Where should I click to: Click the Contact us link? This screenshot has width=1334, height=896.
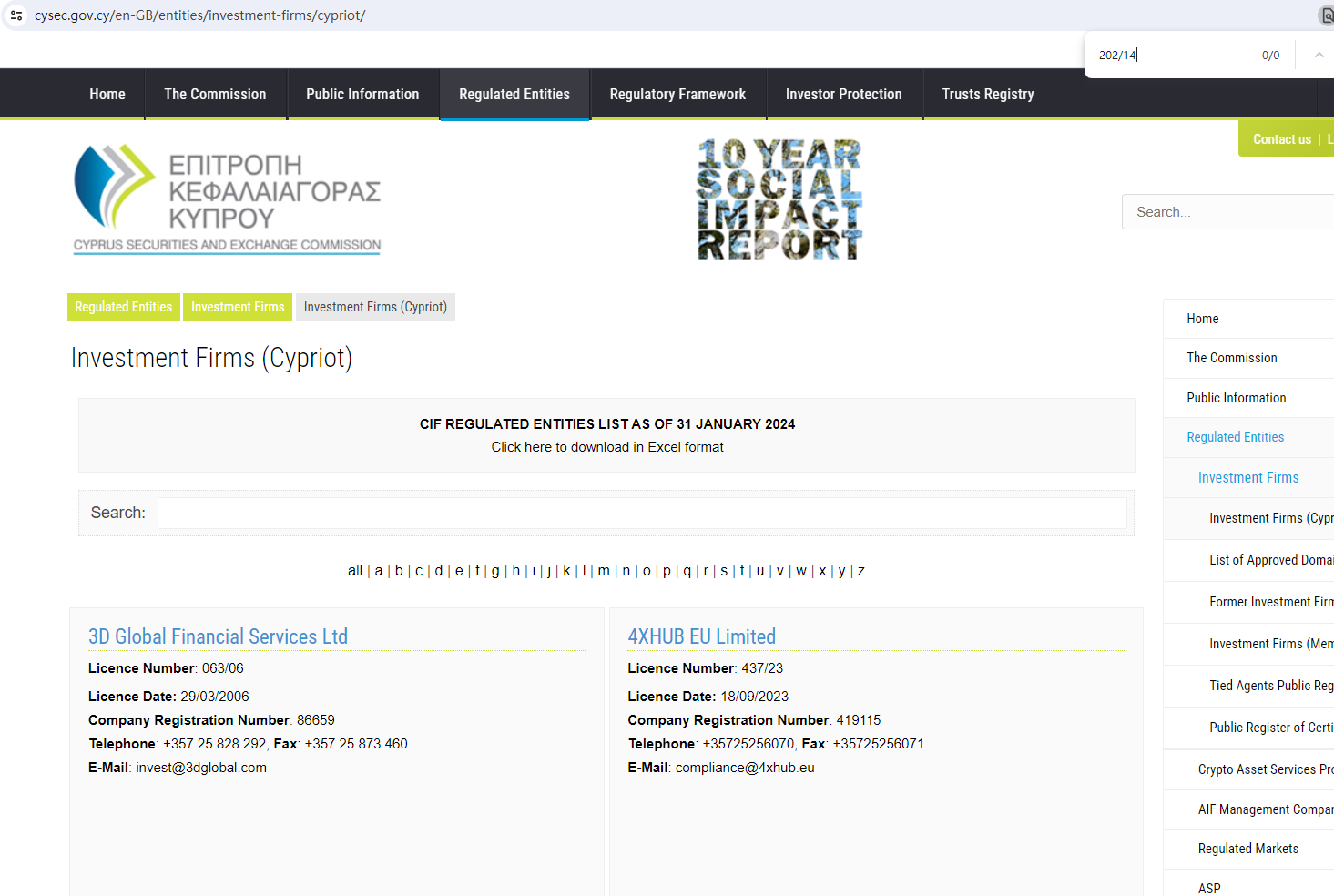point(1282,139)
